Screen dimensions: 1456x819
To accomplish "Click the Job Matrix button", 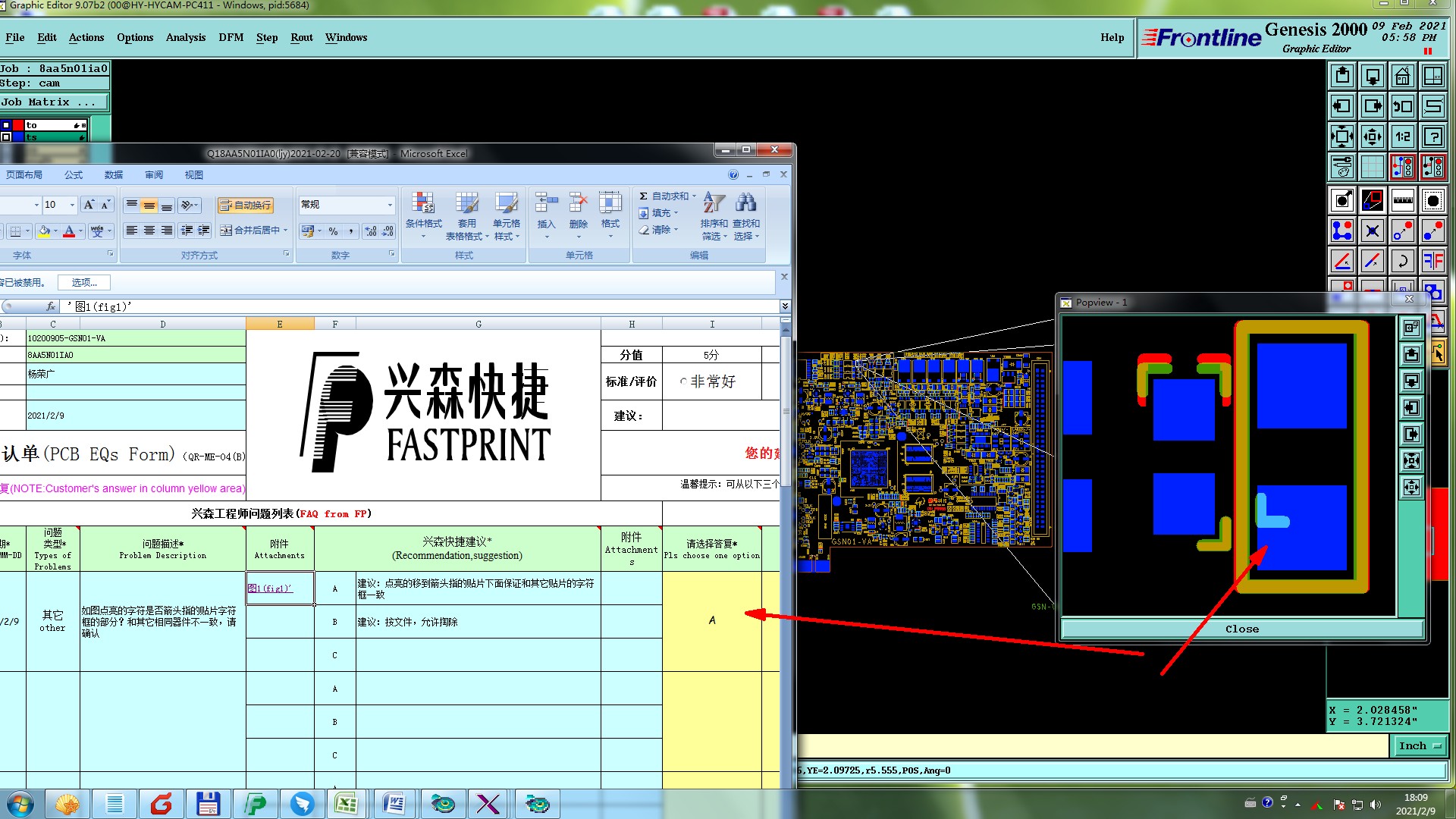I will click(x=49, y=102).
